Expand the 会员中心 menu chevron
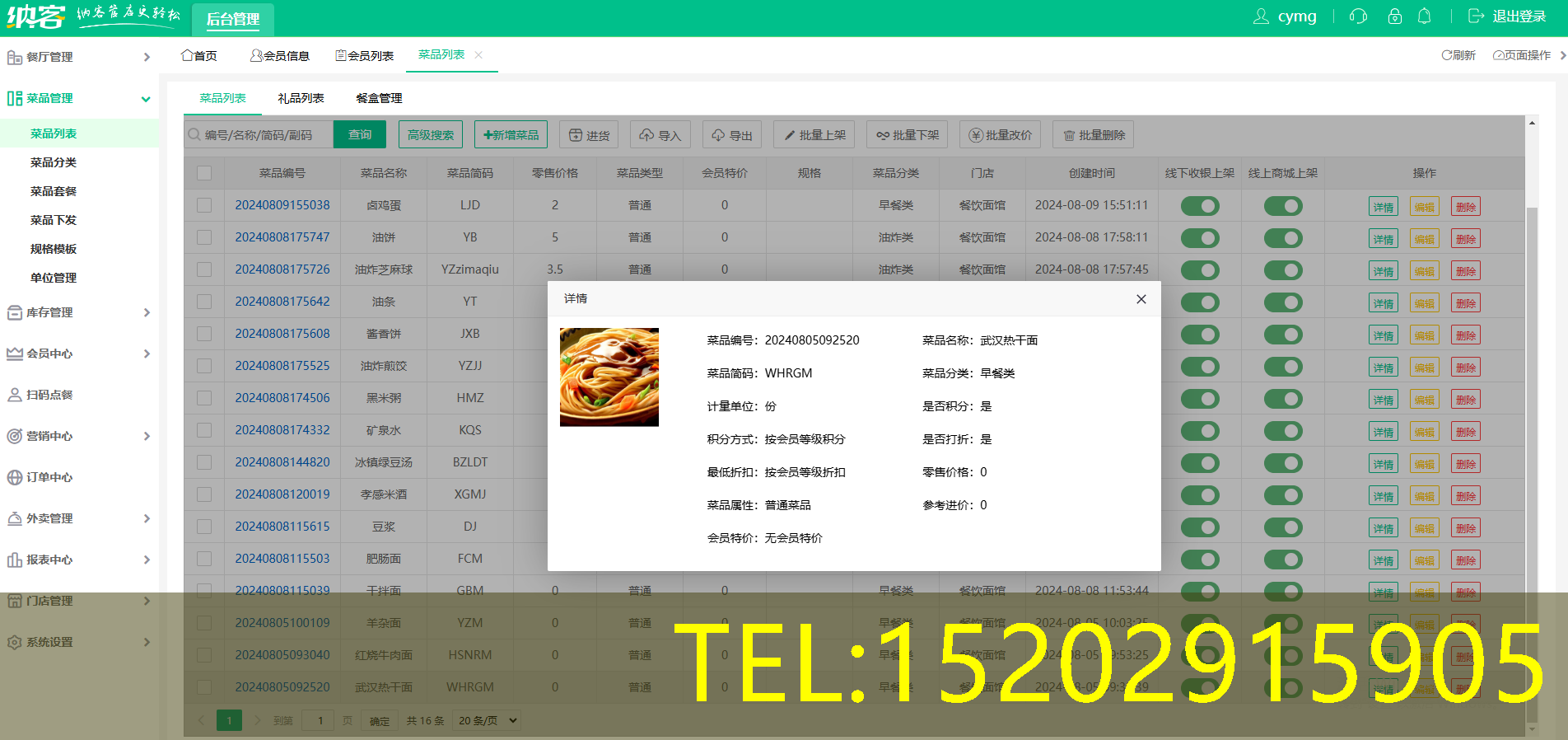 (147, 354)
